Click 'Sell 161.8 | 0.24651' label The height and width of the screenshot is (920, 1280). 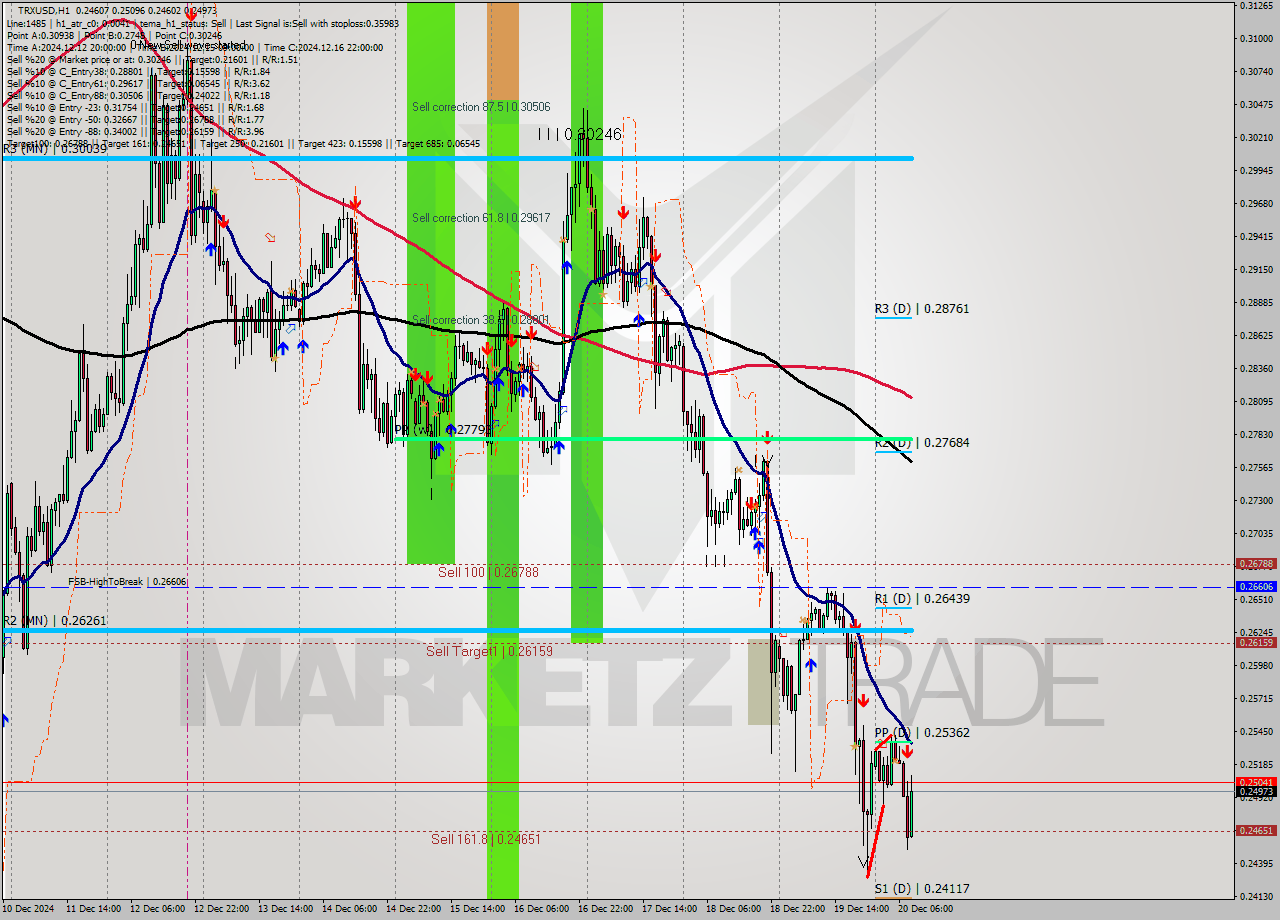click(x=486, y=839)
